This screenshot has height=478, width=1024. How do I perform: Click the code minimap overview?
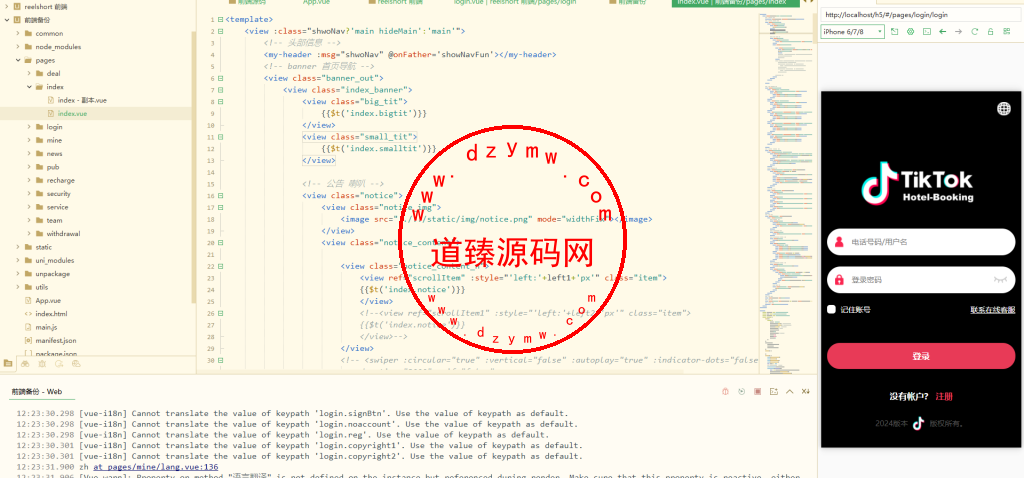pyautogui.click(x=784, y=191)
